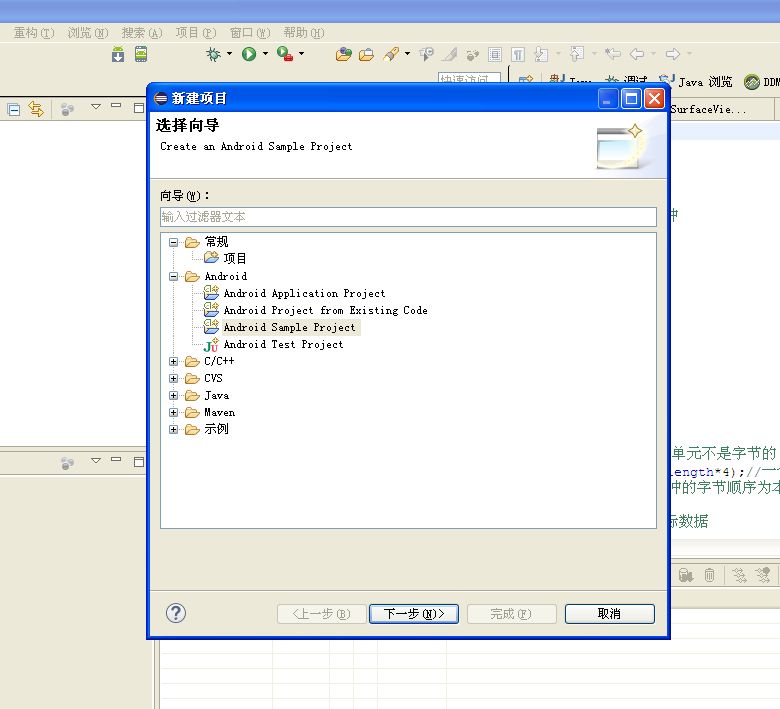
Task: Expand the 示例 tree folder
Action: pos(173,429)
